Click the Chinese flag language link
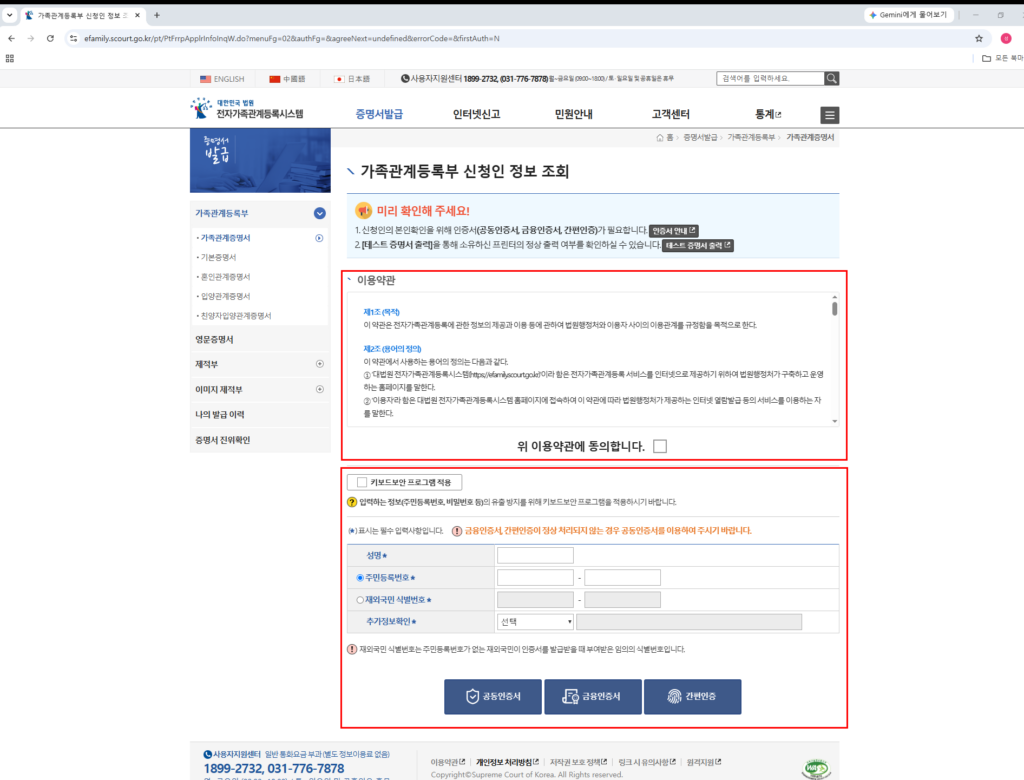 coord(287,79)
